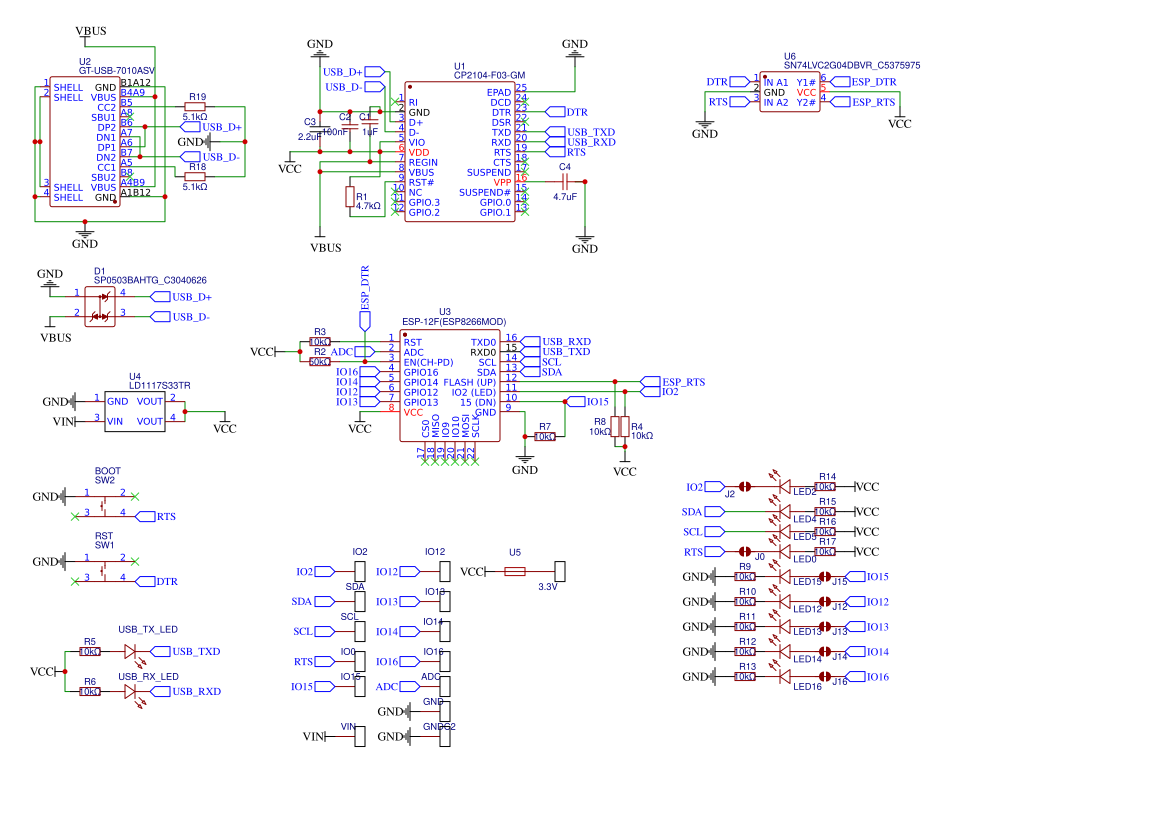Select the LD1117S33TR part label
1169x827 pixels.
click(160, 386)
